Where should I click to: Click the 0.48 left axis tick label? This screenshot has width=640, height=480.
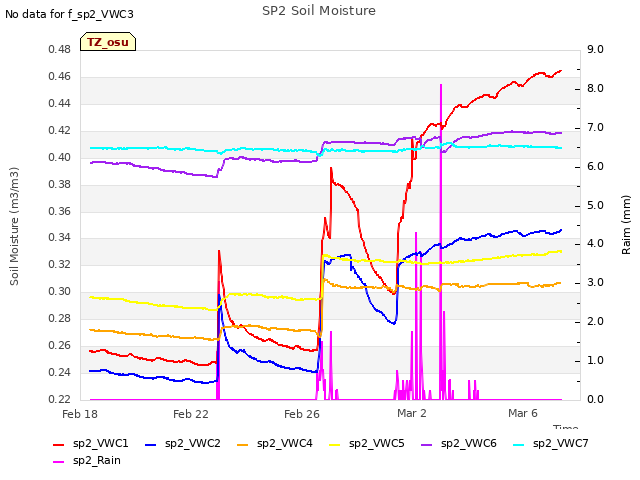coord(60,50)
